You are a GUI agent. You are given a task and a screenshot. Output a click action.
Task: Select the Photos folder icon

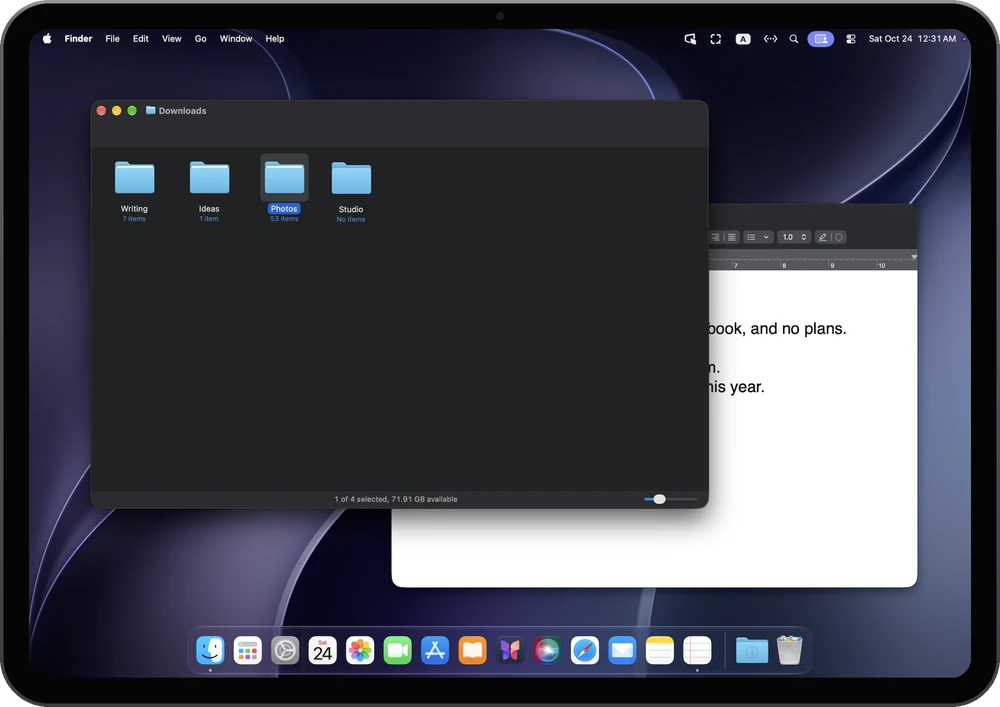284,177
